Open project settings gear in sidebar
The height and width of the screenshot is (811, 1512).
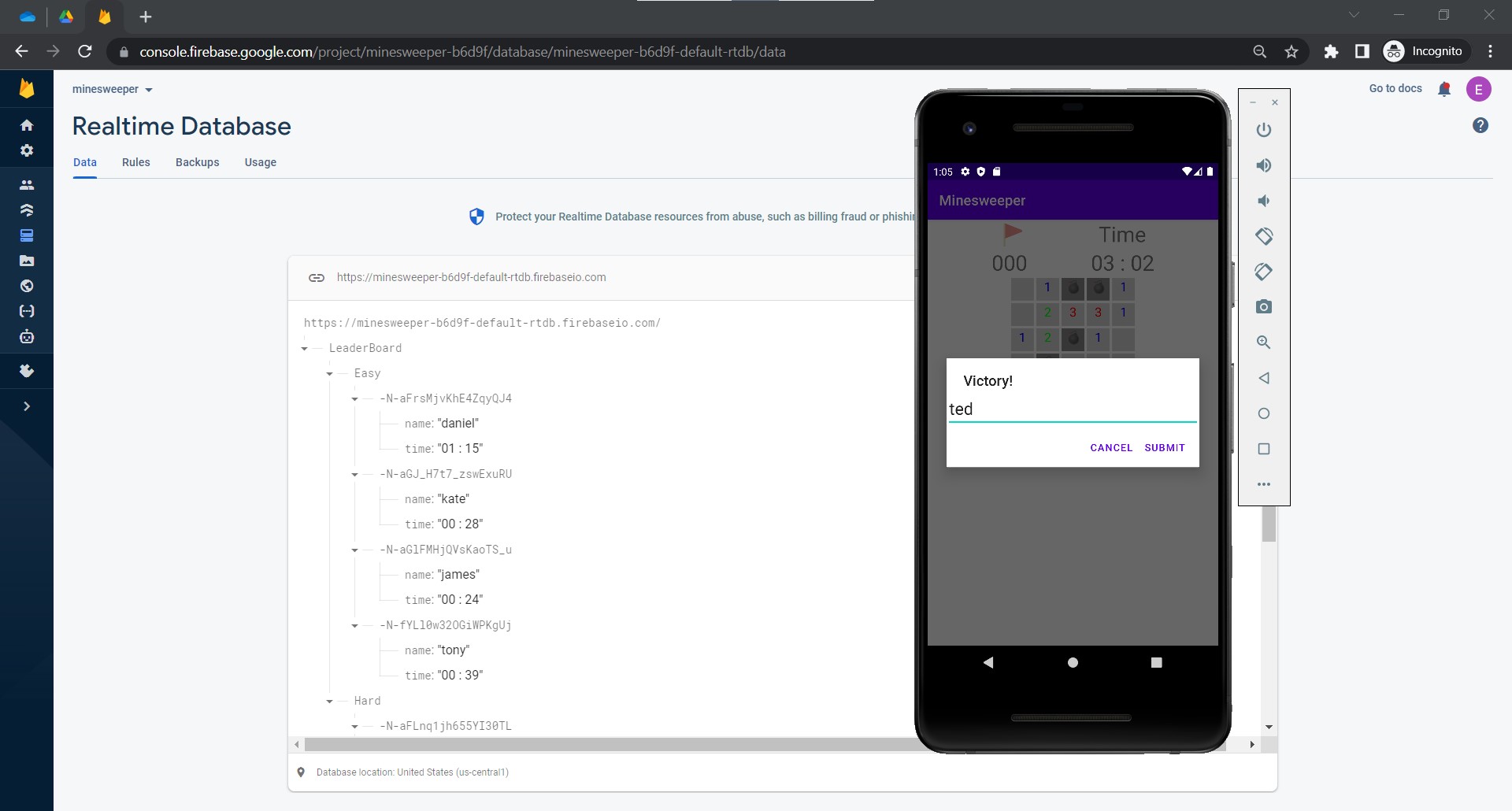(27, 150)
